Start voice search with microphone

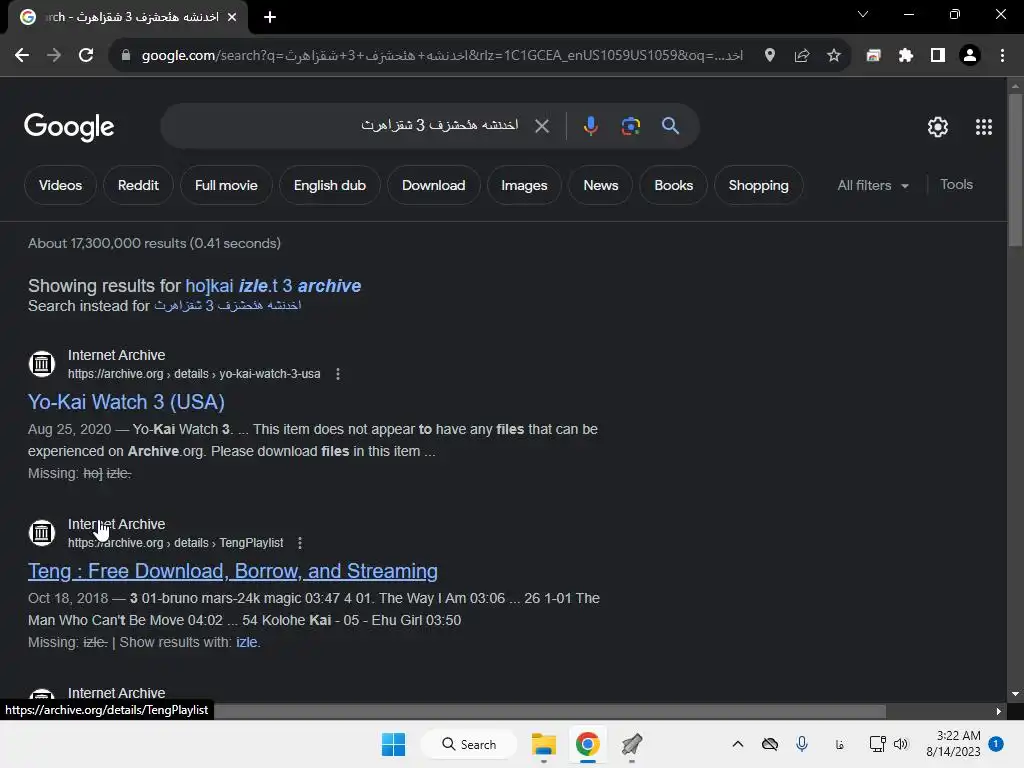click(x=590, y=125)
